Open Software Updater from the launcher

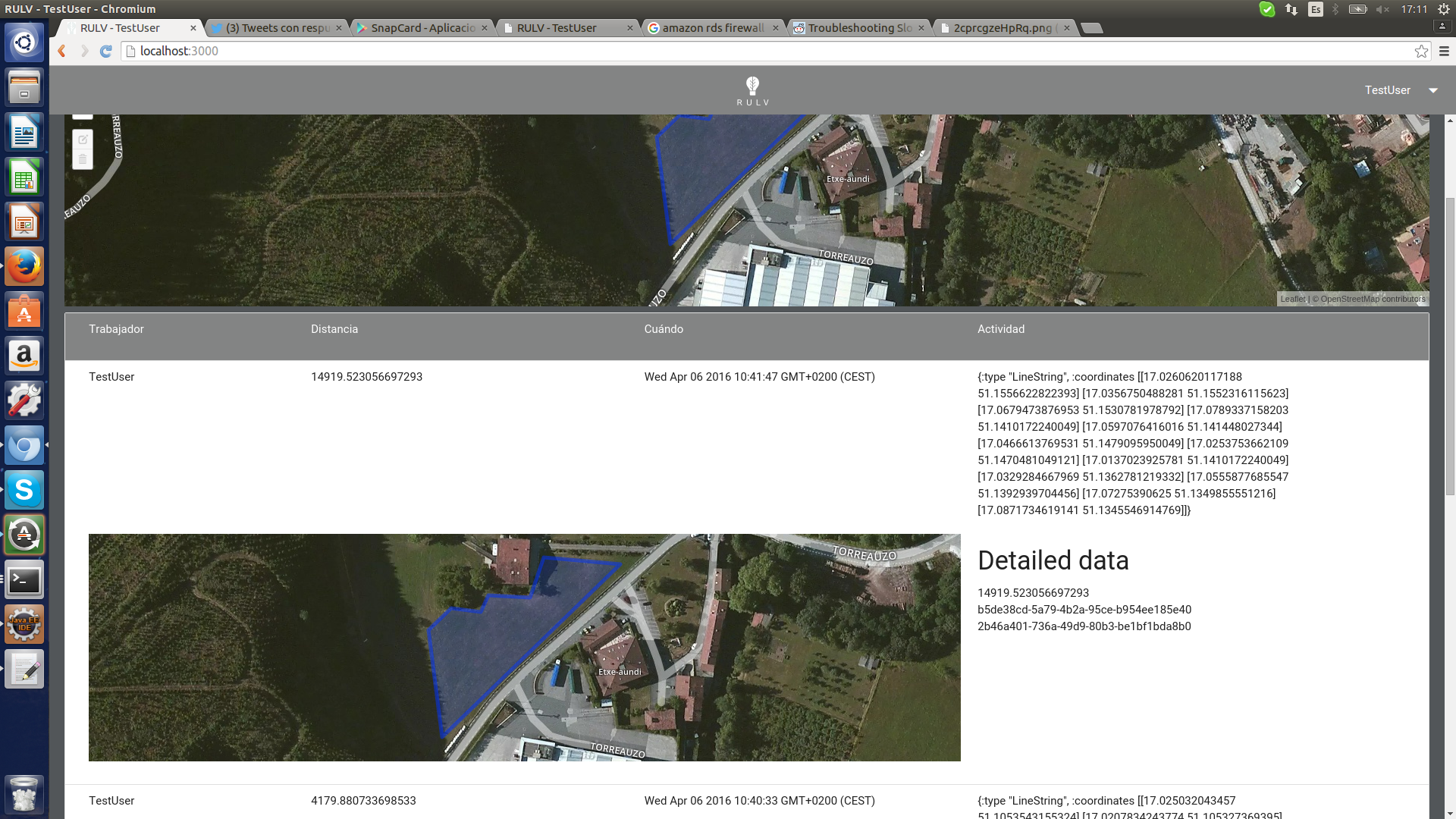24,535
